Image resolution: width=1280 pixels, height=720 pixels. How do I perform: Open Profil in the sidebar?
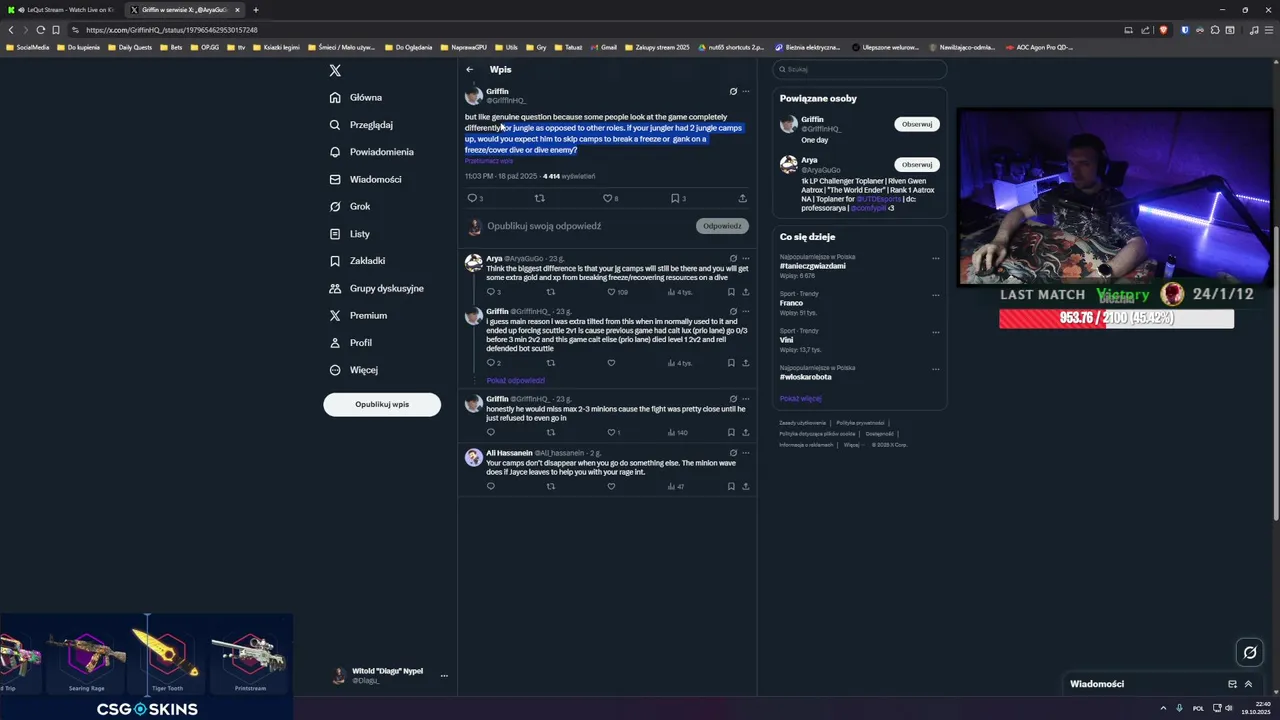coord(351,342)
